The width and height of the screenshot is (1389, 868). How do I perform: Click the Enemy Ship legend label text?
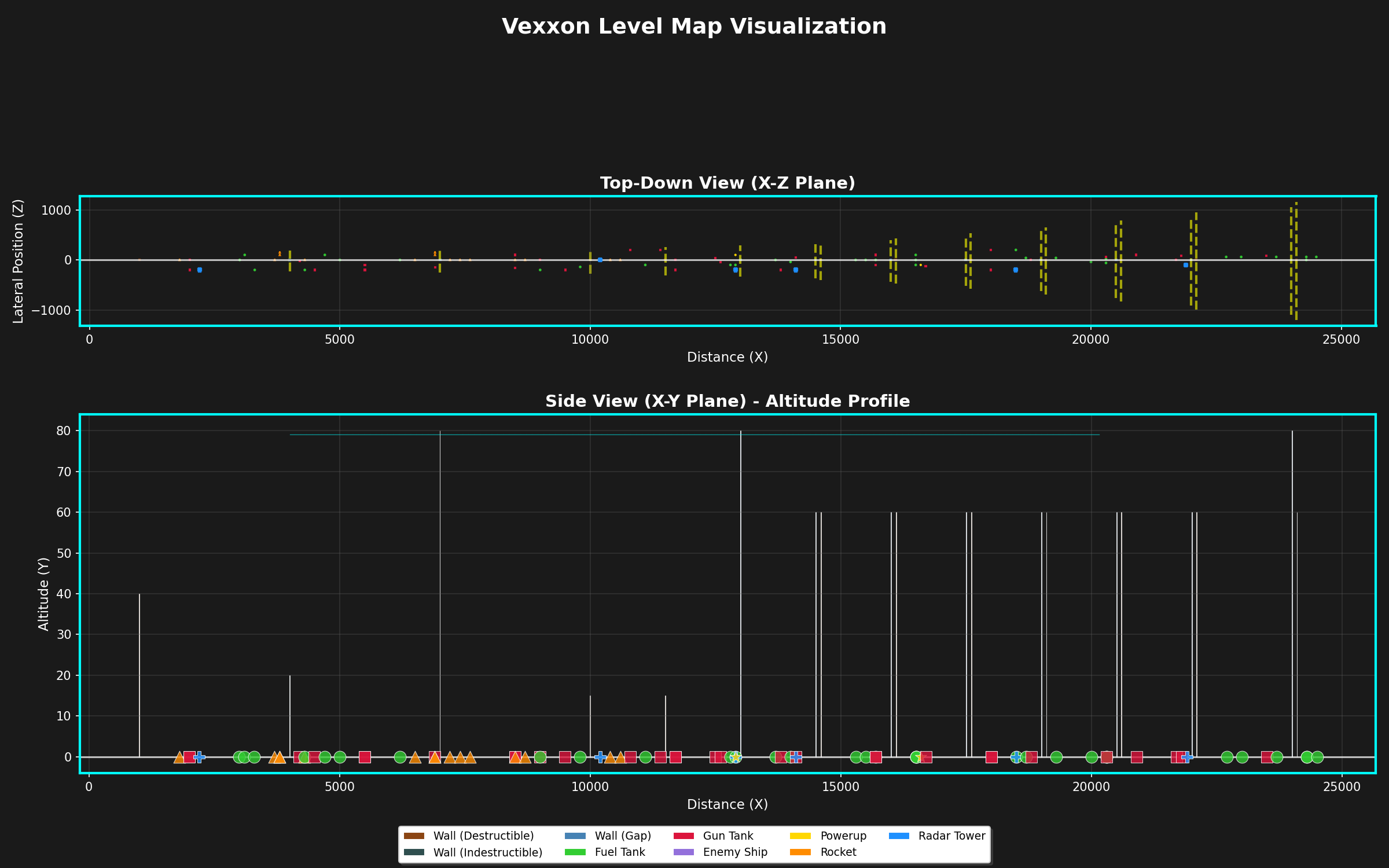pyautogui.click(x=735, y=852)
